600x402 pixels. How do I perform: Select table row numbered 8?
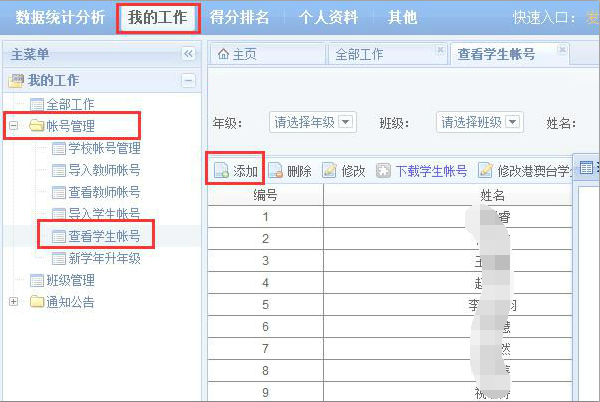(390, 371)
